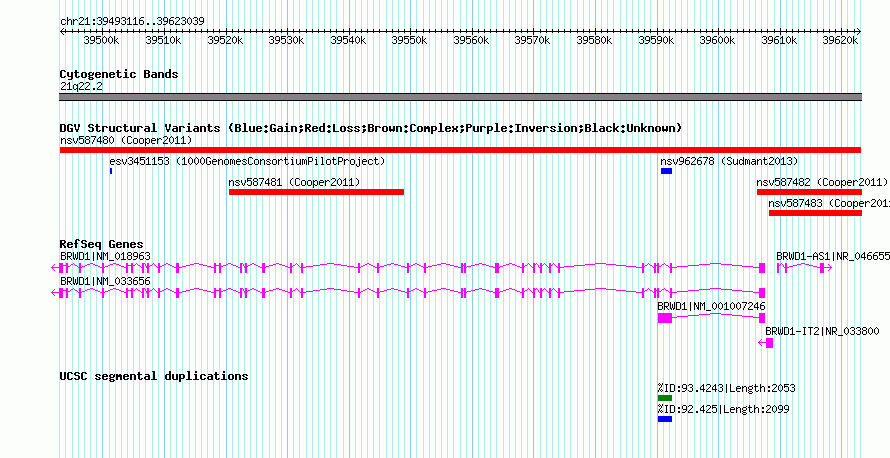Select the blue segmental duplication bar under %ID:92.425
Screen dimensions: 890x458
665,419
